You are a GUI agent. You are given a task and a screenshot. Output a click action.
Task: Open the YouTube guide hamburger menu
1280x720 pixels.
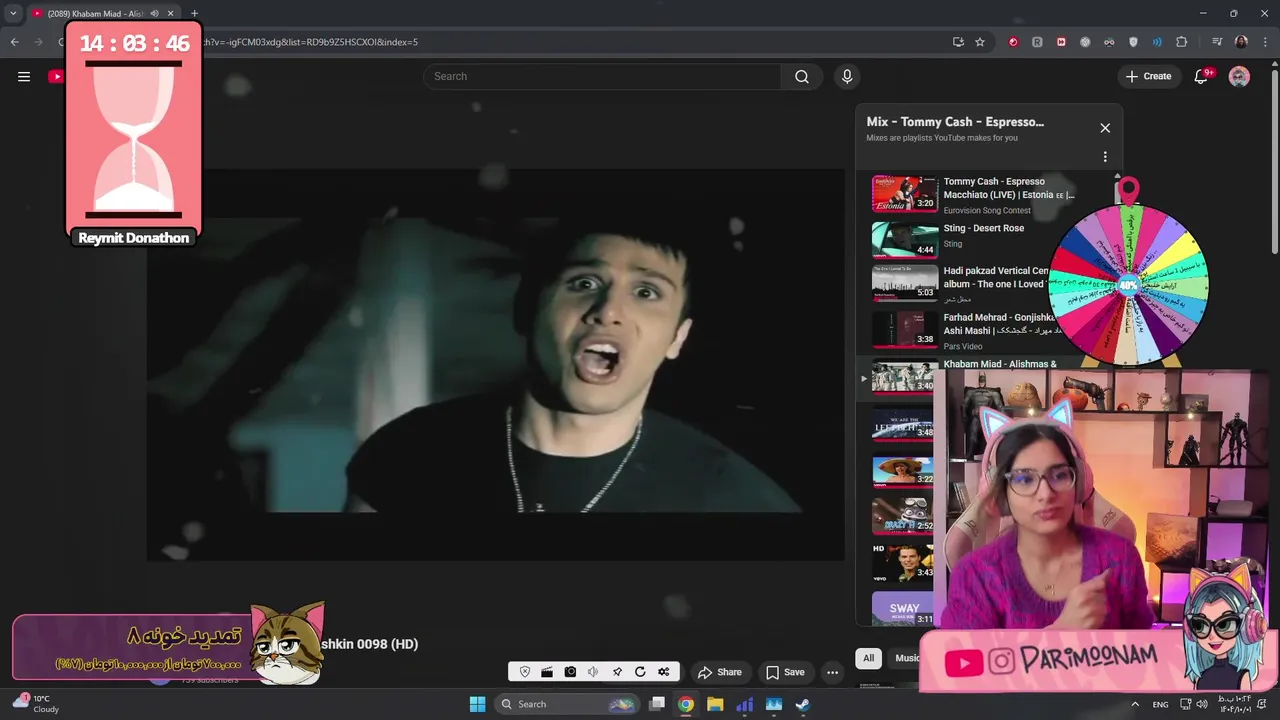pyautogui.click(x=24, y=76)
